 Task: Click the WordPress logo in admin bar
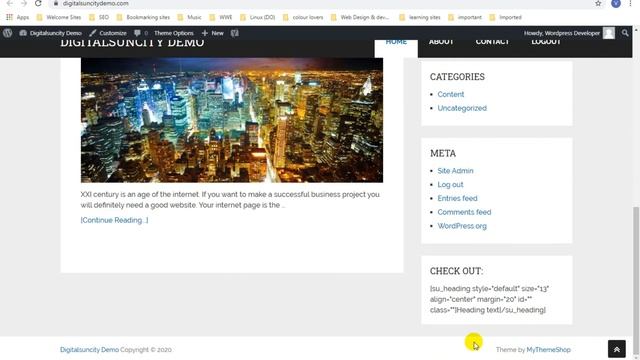[7, 33]
